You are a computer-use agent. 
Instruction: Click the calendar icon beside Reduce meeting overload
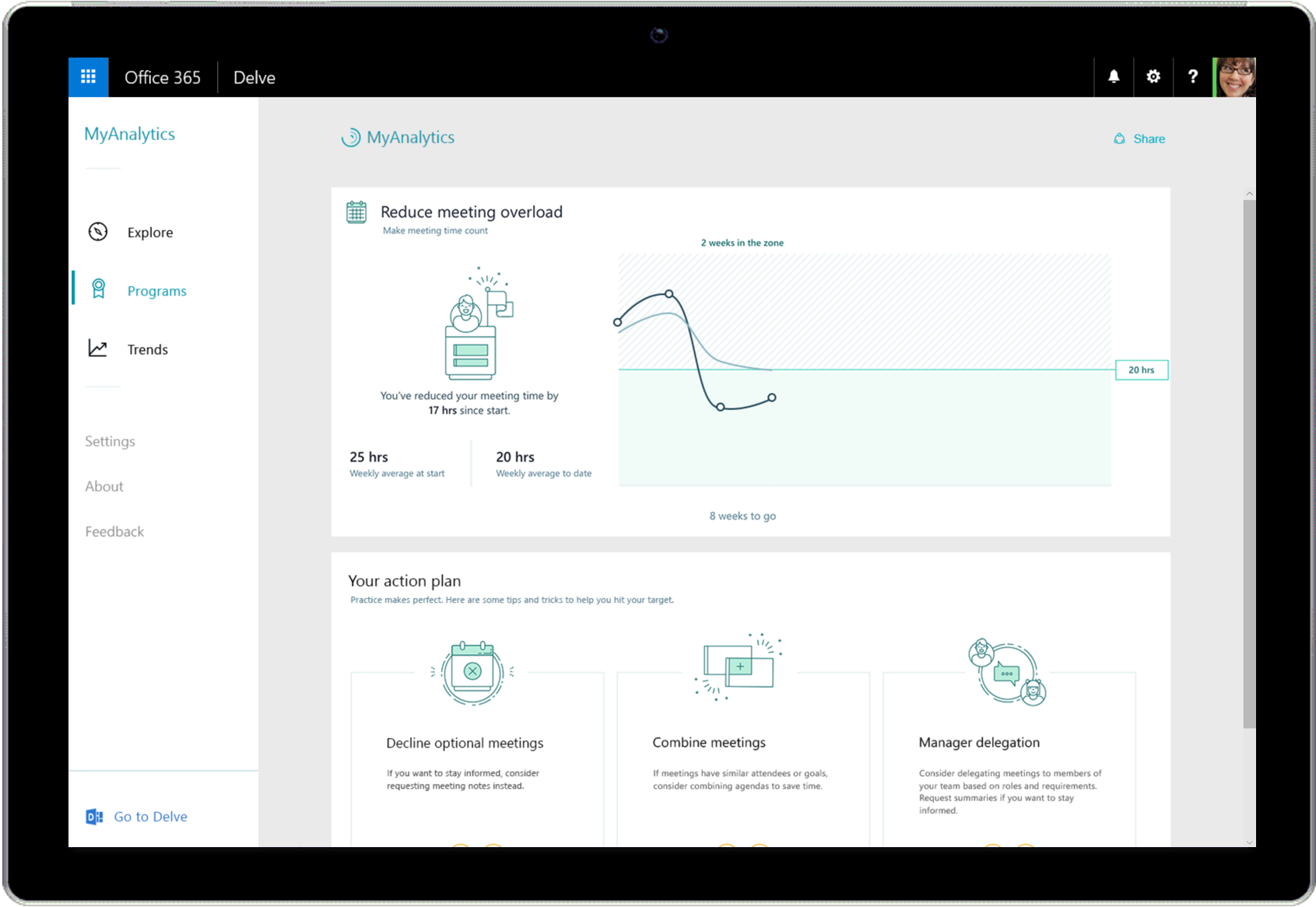point(356,212)
